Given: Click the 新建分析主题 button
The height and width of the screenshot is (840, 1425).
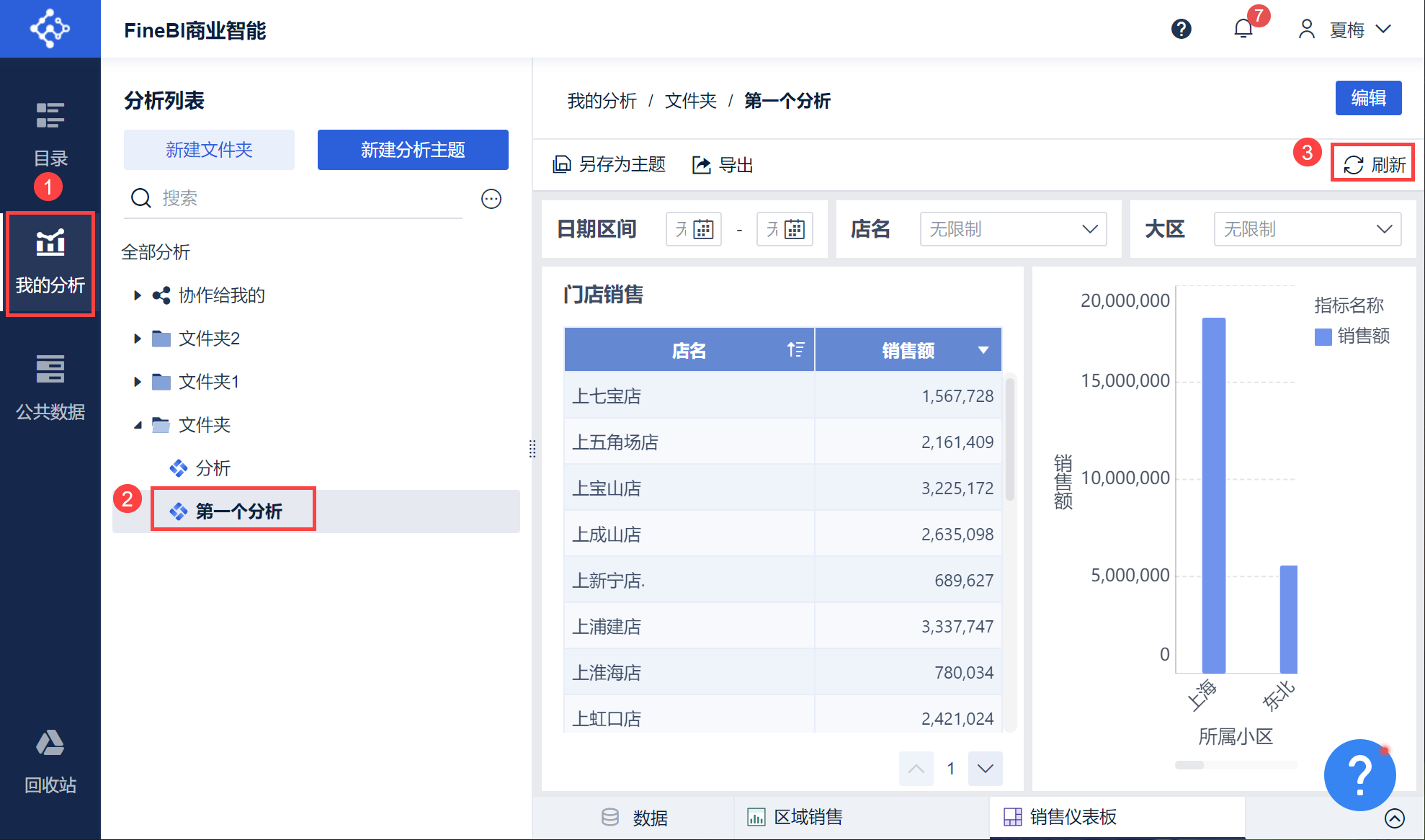Looking at the screenshot, I should 412,150.
